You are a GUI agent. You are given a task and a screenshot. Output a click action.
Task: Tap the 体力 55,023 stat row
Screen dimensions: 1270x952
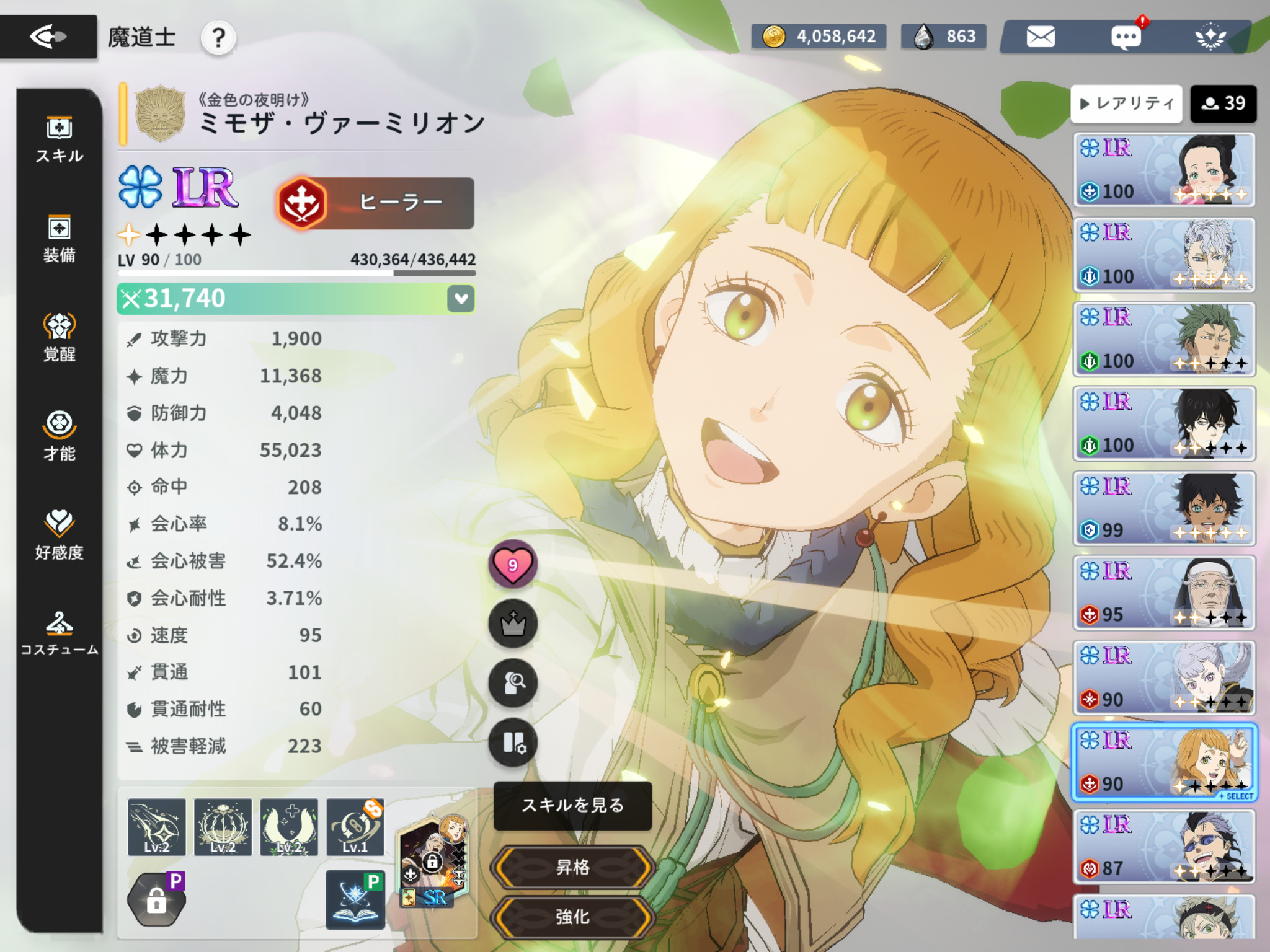224,451
